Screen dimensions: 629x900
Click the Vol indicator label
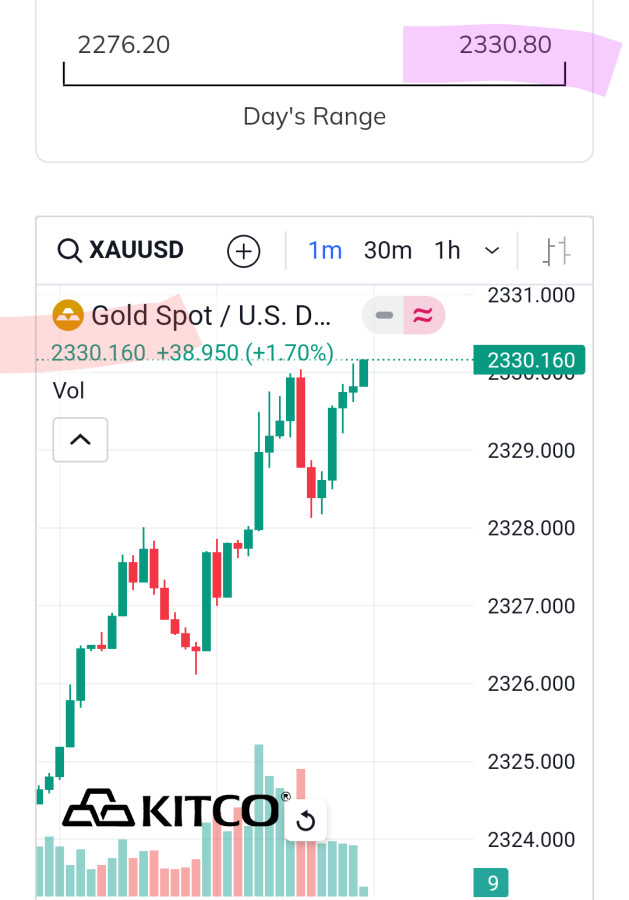pyautogui.click(x=69, y=390)
